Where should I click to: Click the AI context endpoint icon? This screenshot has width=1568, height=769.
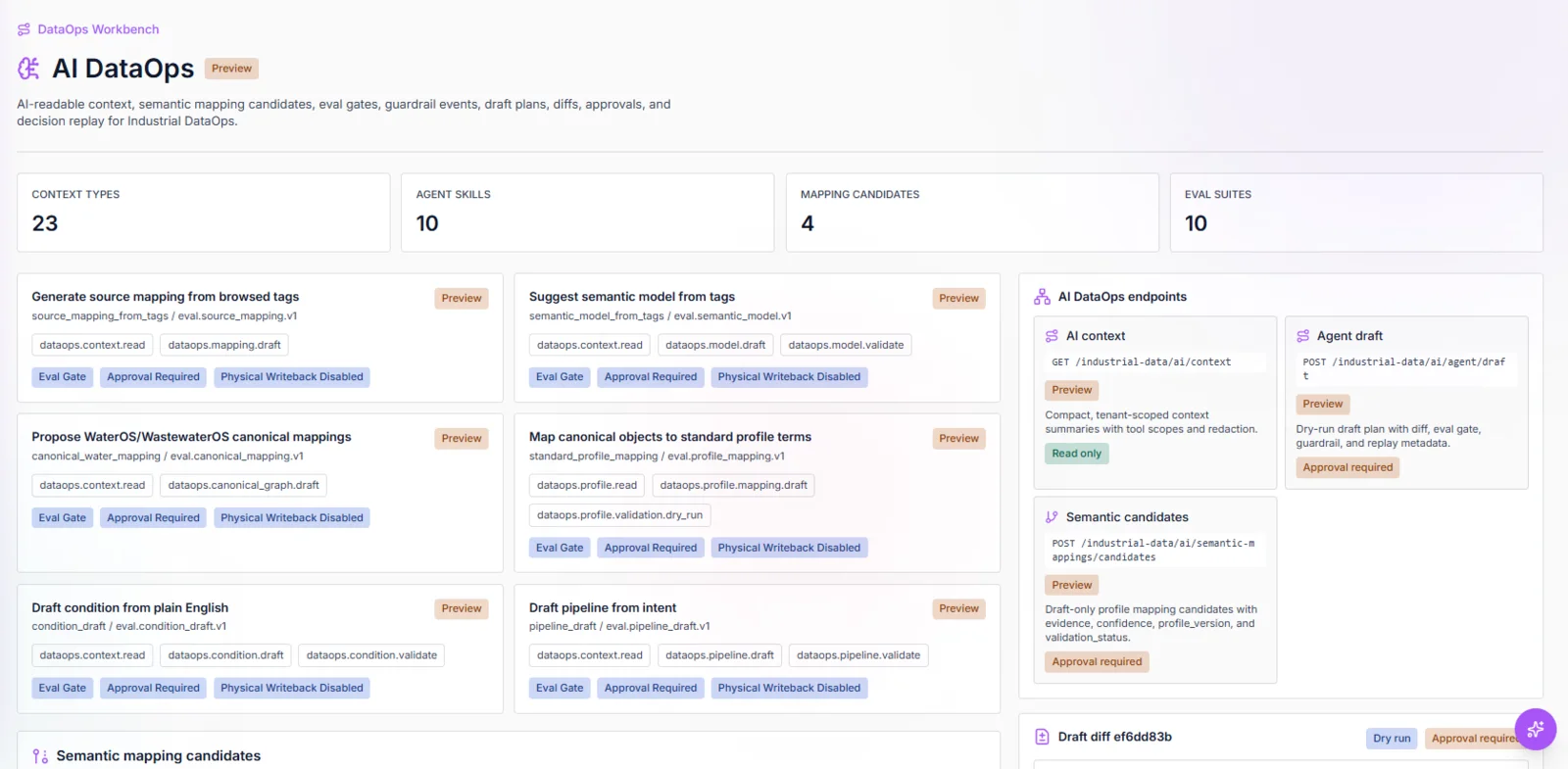1052,336
